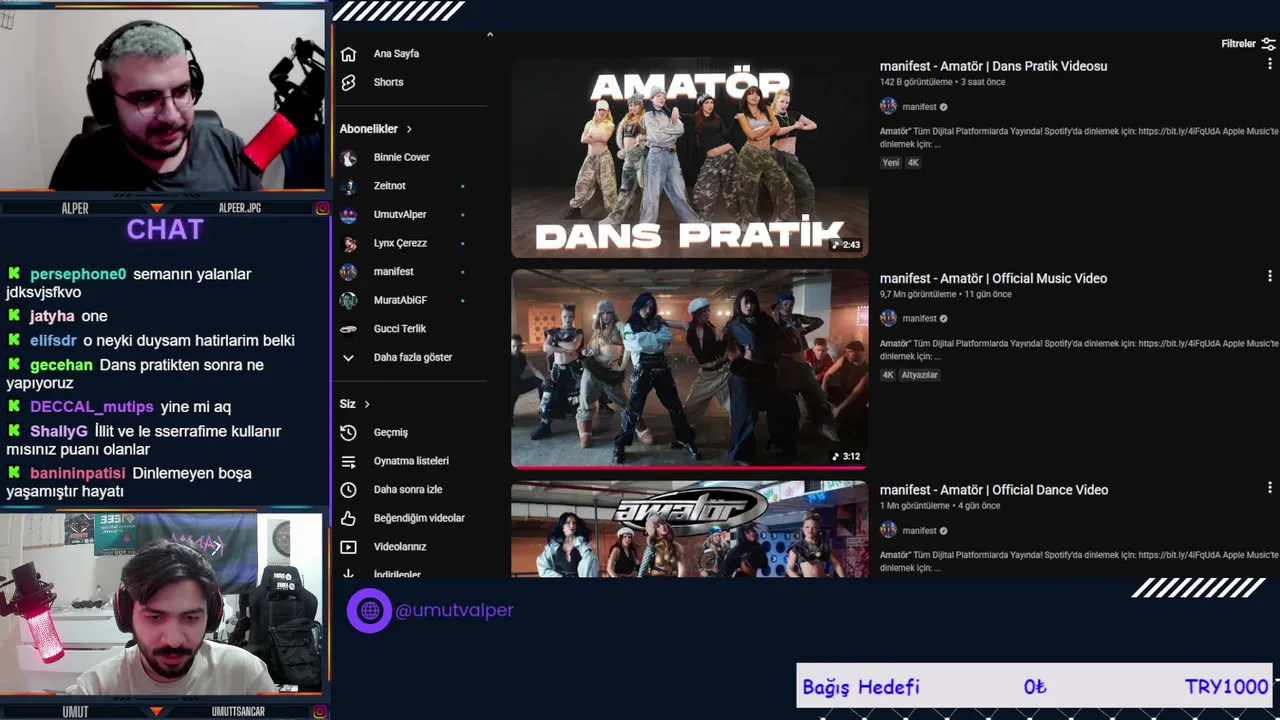The width and height of the screenshot is (1280, 720).
Task: Select Ana Sayfa menu label
Action: click(396, 54)
